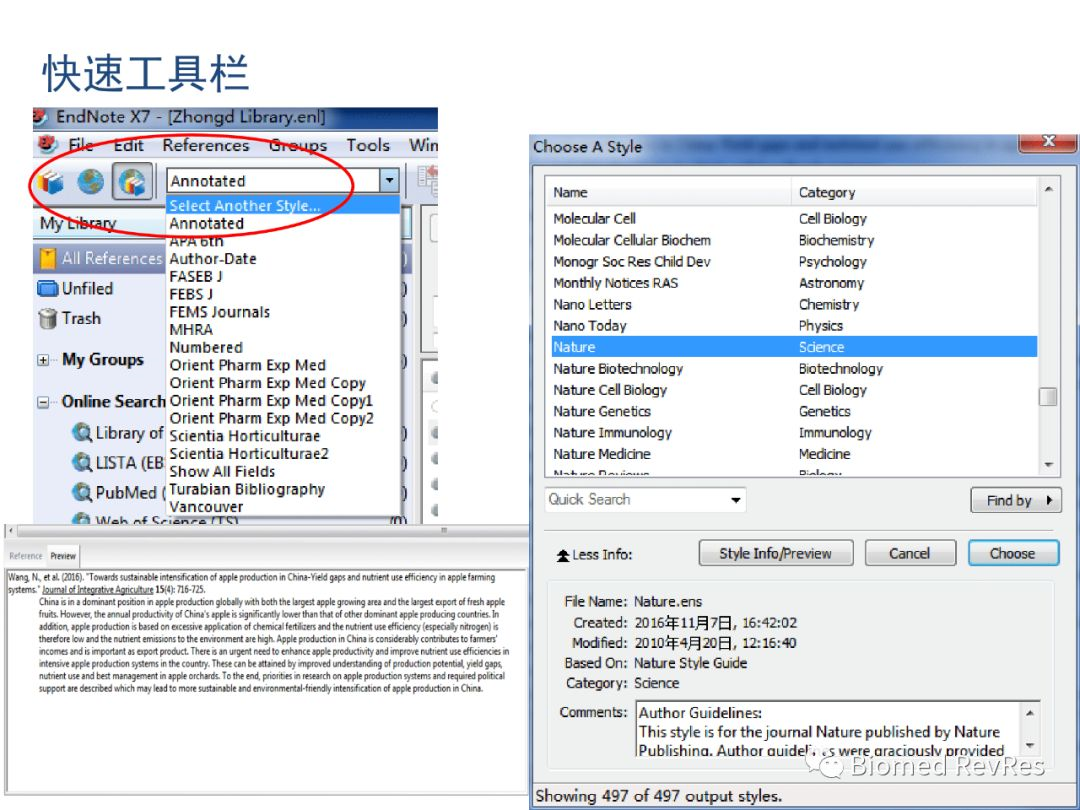Collapse the Less Info section
The image size is (1080, 810).
click(594, 554)
